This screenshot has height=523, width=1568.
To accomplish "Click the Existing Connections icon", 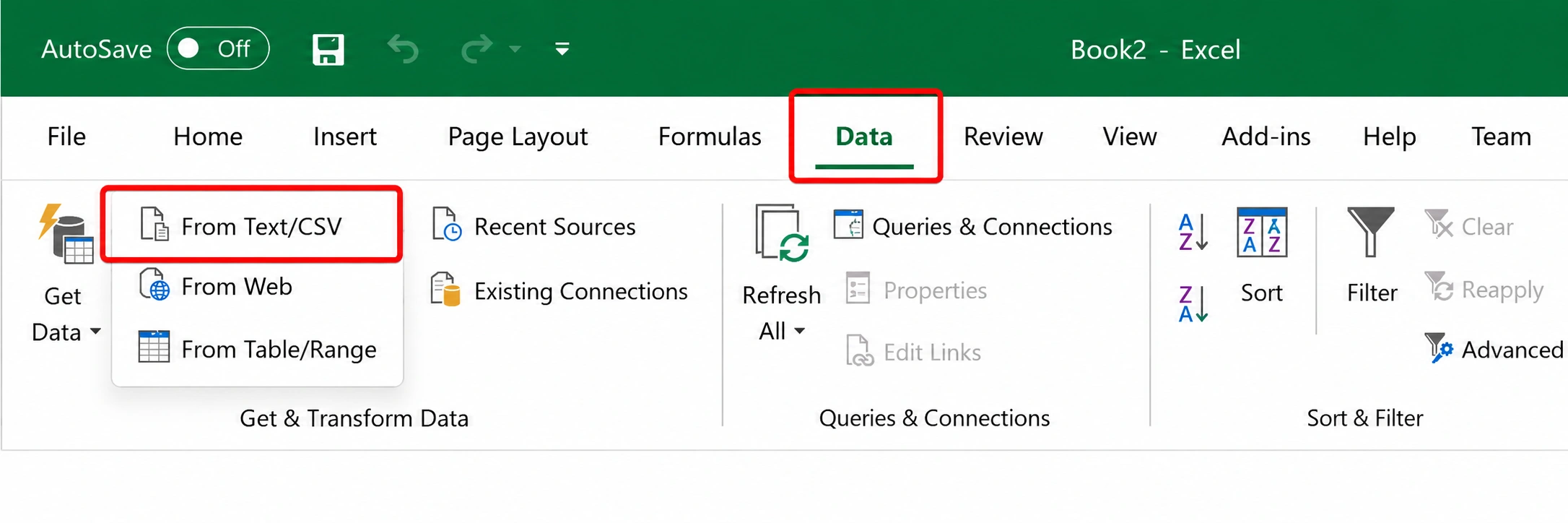I will 445,289.
